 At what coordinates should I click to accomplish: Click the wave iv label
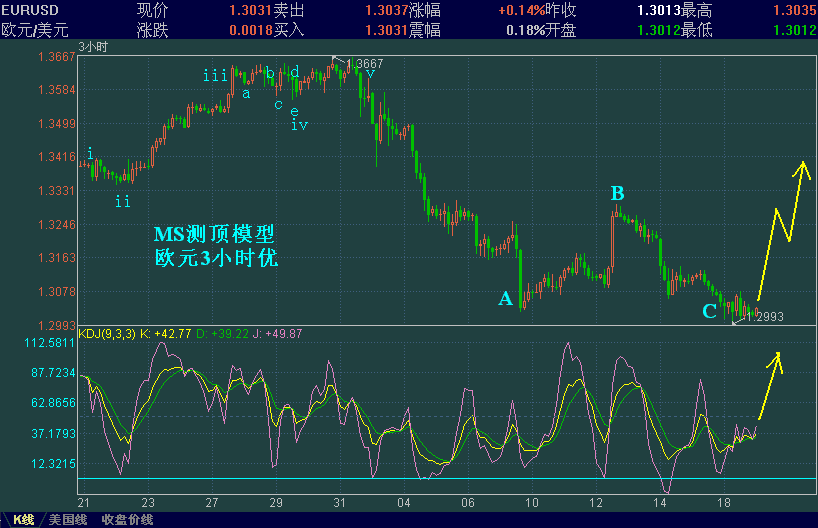point(299,125)
